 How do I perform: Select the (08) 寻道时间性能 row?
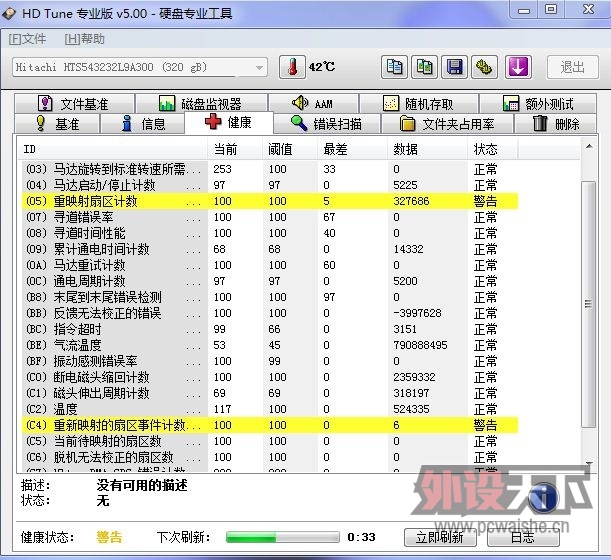(268, 233)
